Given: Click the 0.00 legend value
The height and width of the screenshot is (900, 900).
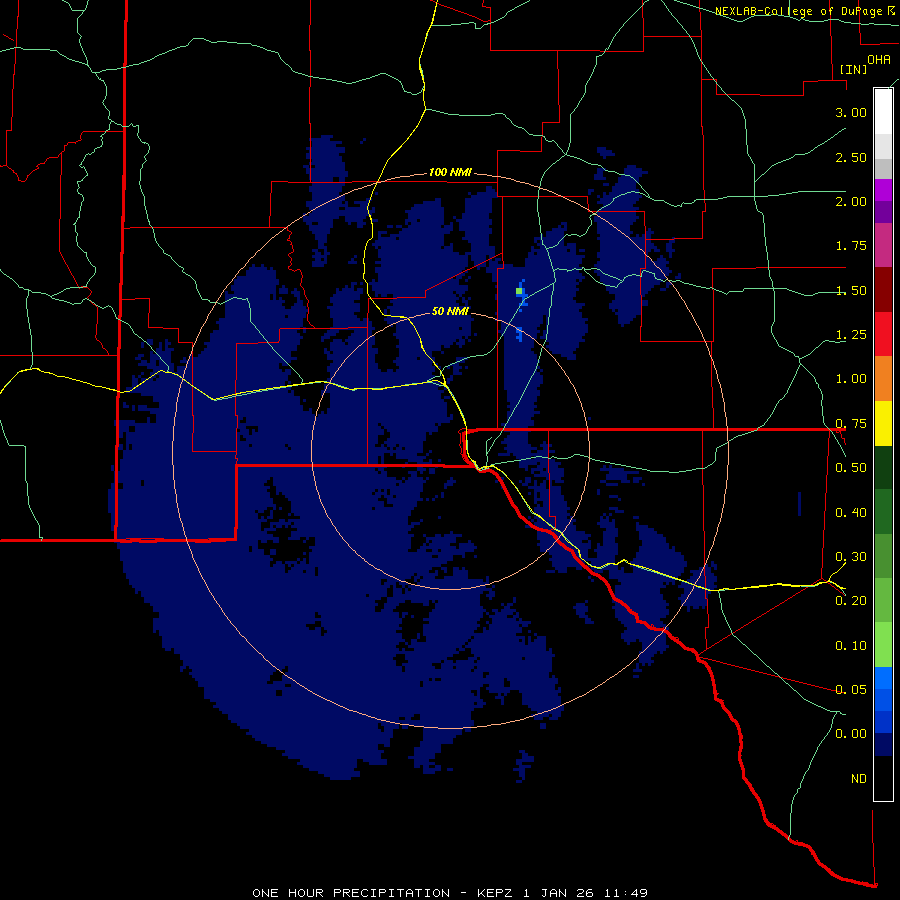Looking at the screenshot, I should click(x=851, y=733).
